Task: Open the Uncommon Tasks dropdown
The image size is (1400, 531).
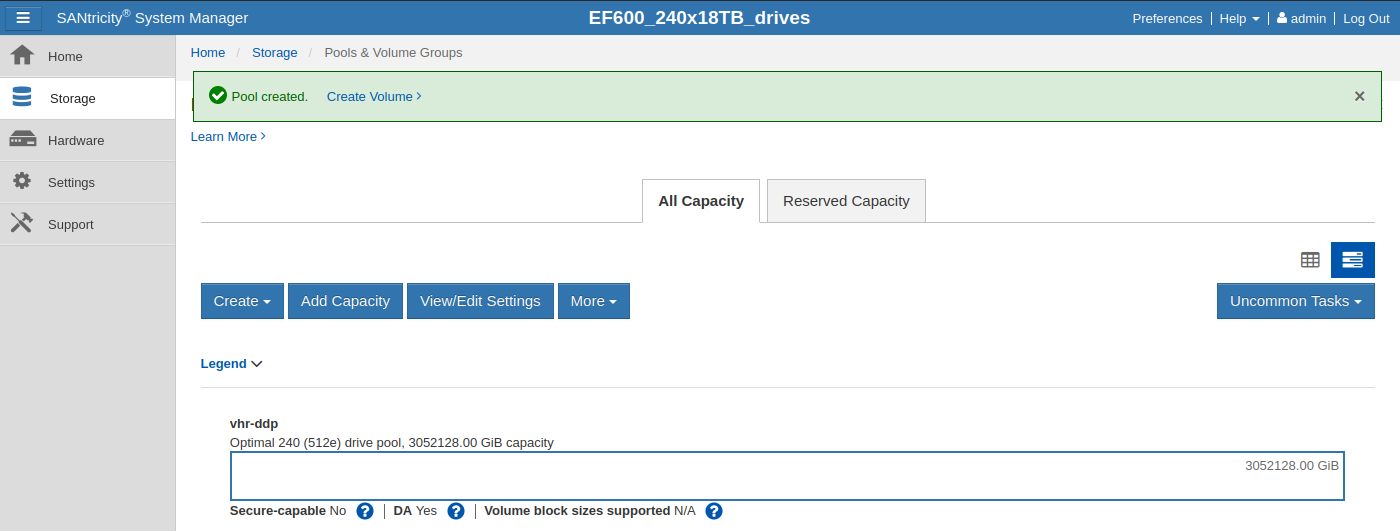Action: [x=1295, y=301]
